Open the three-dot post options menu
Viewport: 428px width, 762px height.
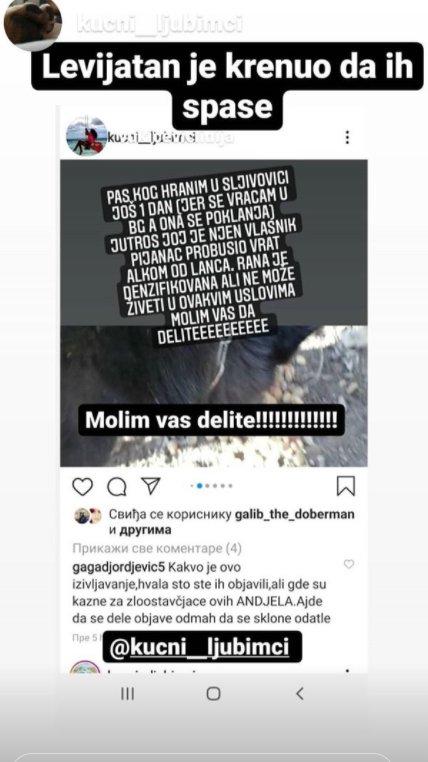coord(347,137)
